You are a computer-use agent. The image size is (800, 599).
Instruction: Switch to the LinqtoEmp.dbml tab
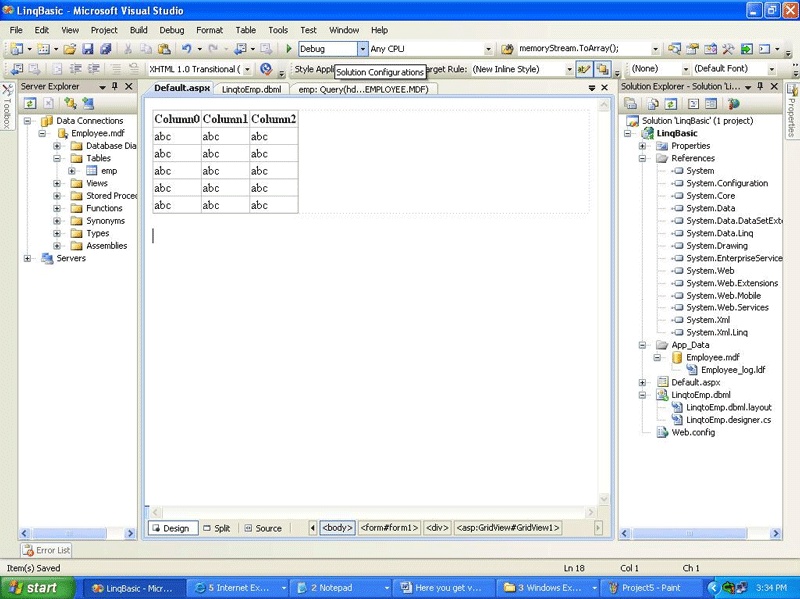[251, 89]
